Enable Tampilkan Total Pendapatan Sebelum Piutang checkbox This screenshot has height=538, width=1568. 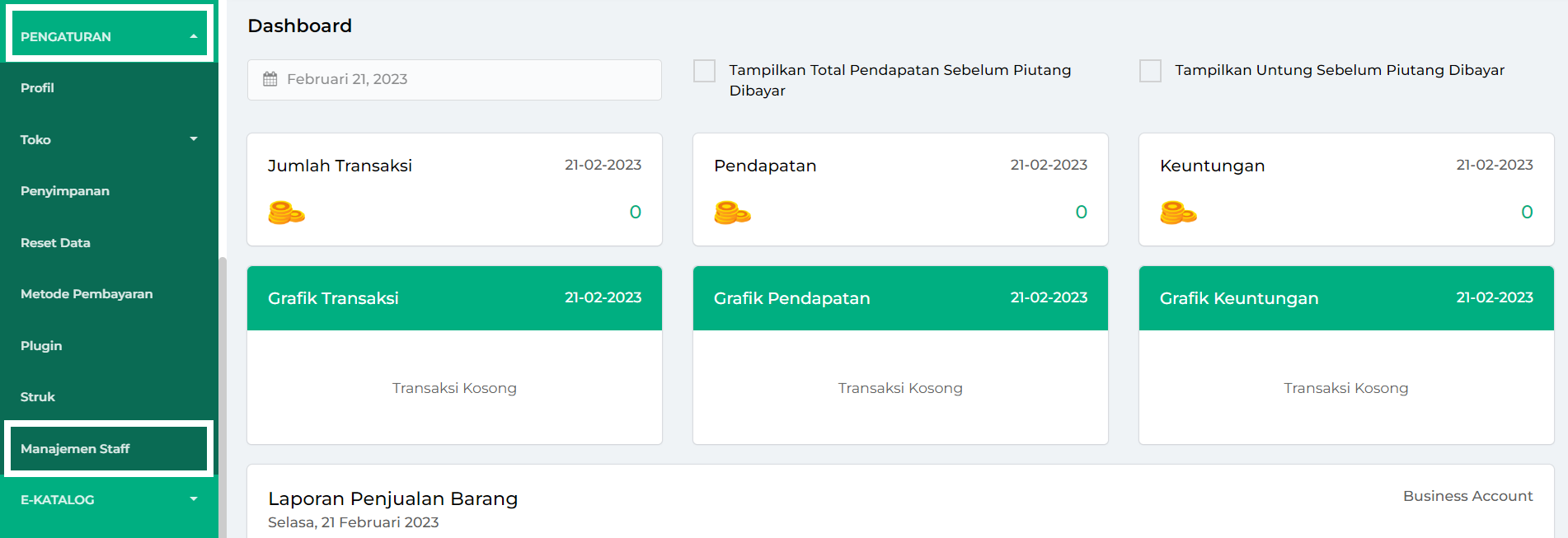coord(705,71)
